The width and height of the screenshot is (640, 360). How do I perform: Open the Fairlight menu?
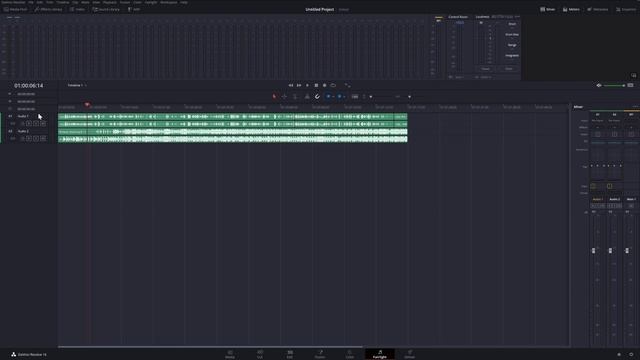pyautogui.click(x=151, y=2)
